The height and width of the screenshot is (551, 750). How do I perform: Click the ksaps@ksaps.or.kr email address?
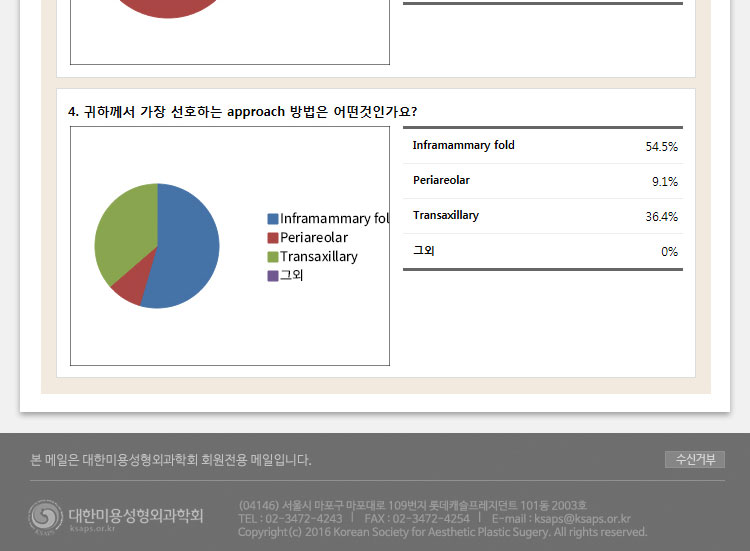coord(582,519)
